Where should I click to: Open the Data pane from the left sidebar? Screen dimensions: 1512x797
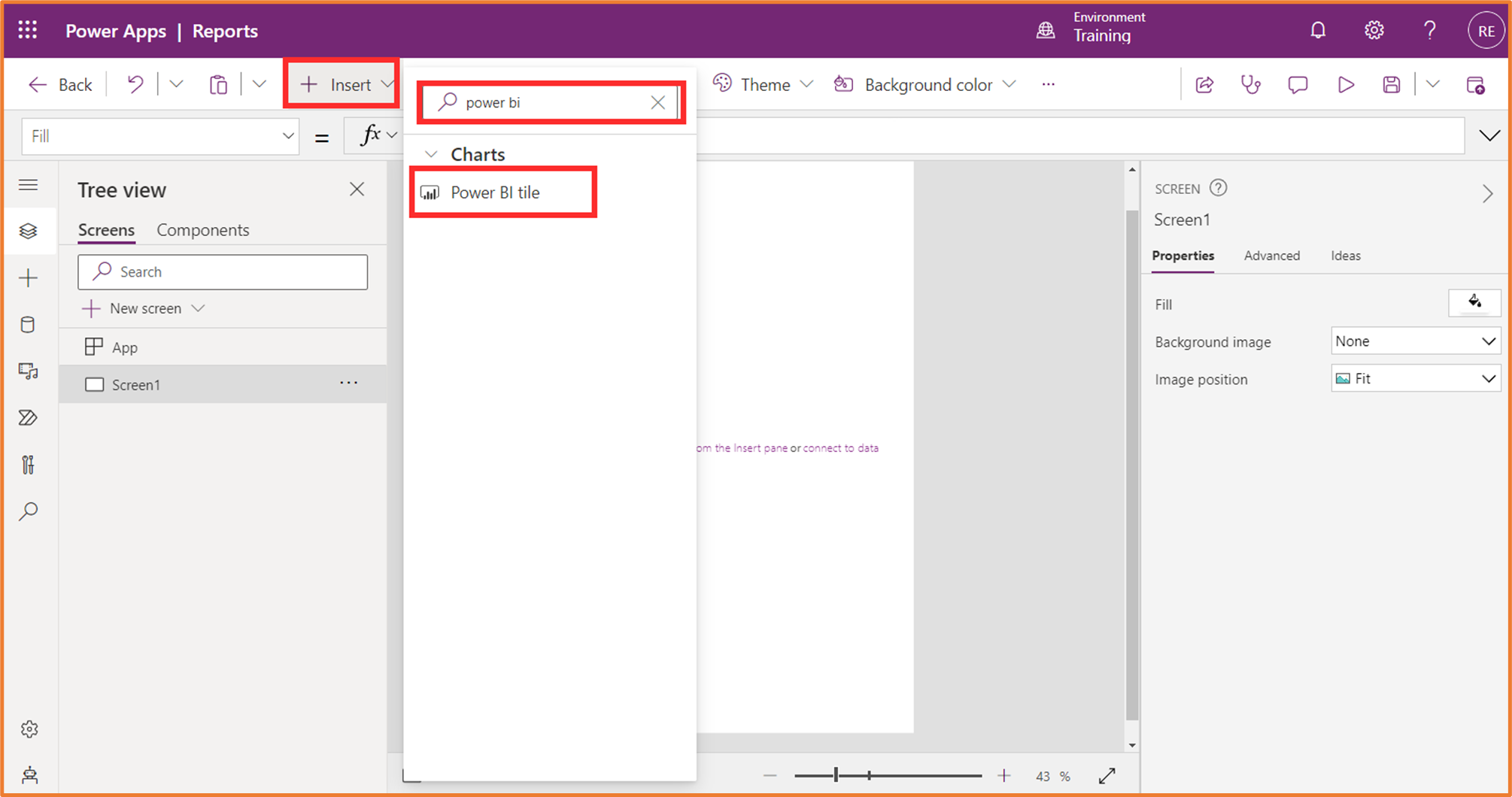(29, 324)
